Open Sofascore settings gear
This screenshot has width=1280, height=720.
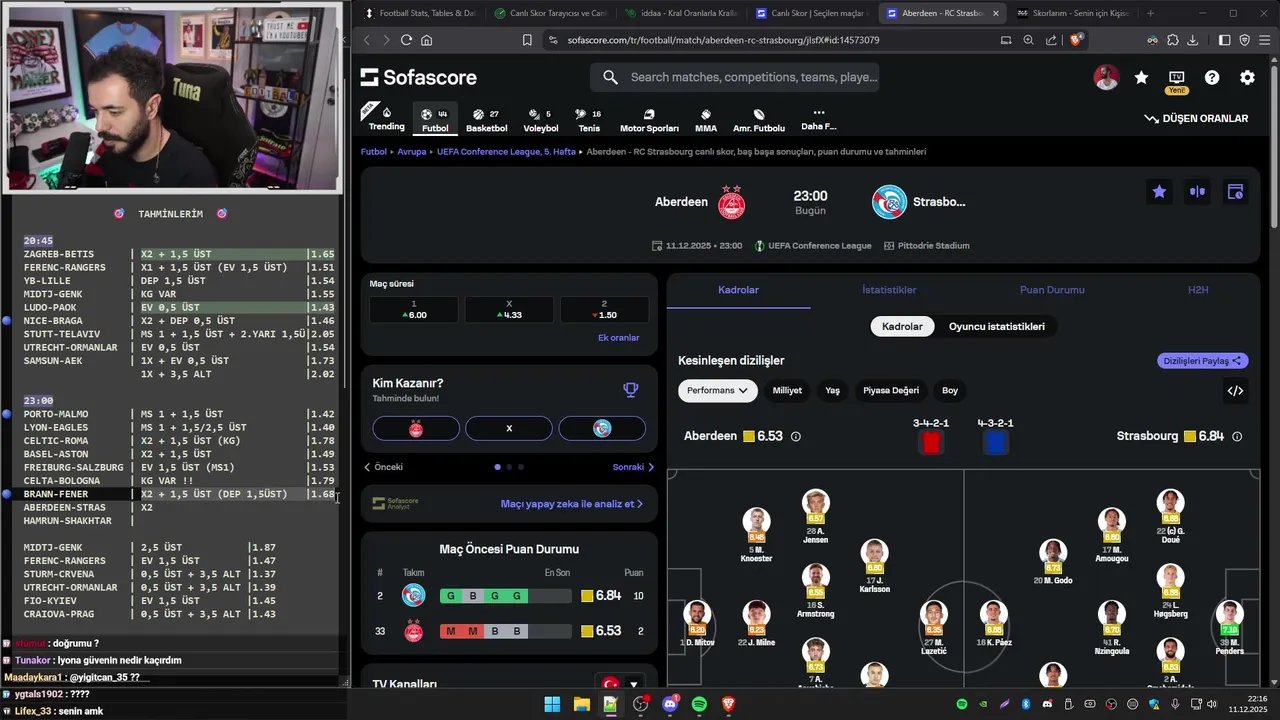1247,78
